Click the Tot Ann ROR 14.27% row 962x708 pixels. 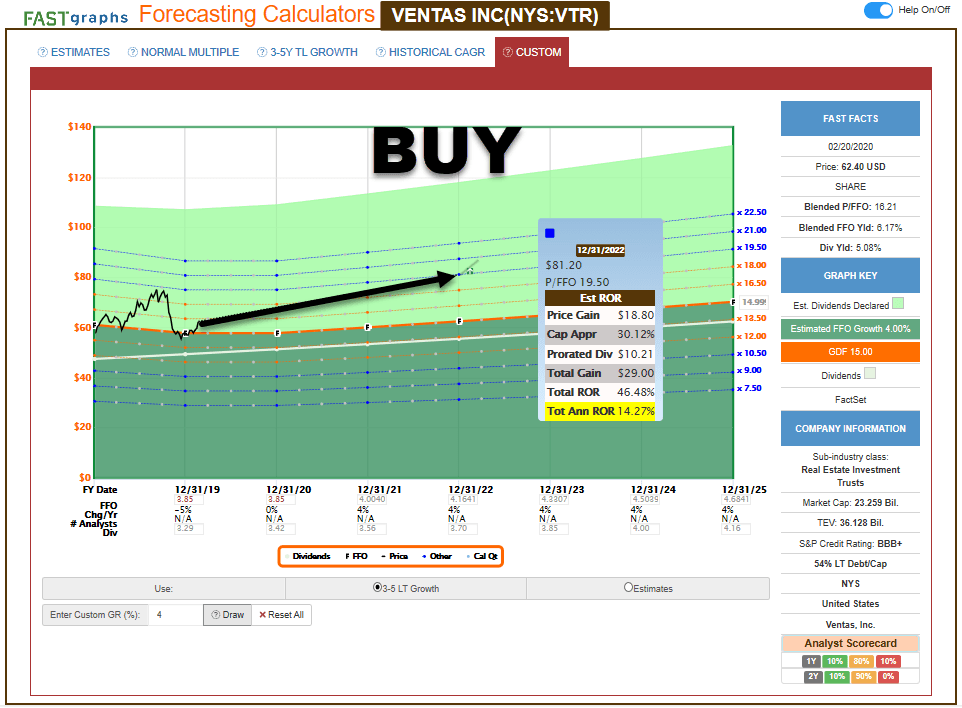pyautogui.click(x=600, y=411)
